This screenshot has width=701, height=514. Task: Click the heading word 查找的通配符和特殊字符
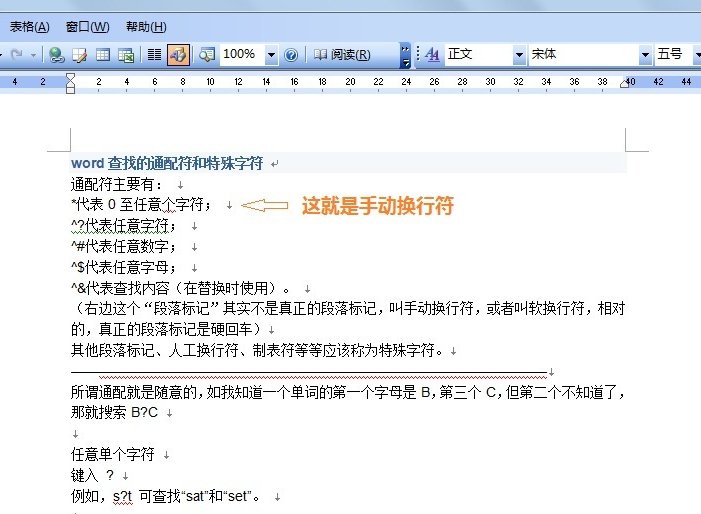point(185,164)
